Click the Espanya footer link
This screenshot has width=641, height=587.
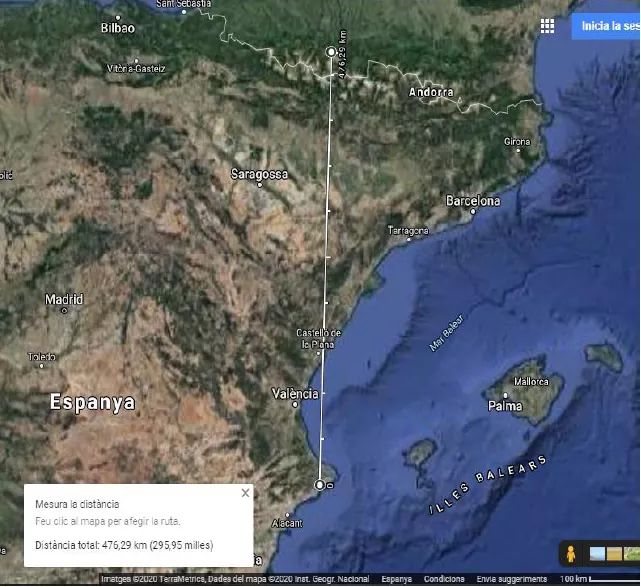399,579
